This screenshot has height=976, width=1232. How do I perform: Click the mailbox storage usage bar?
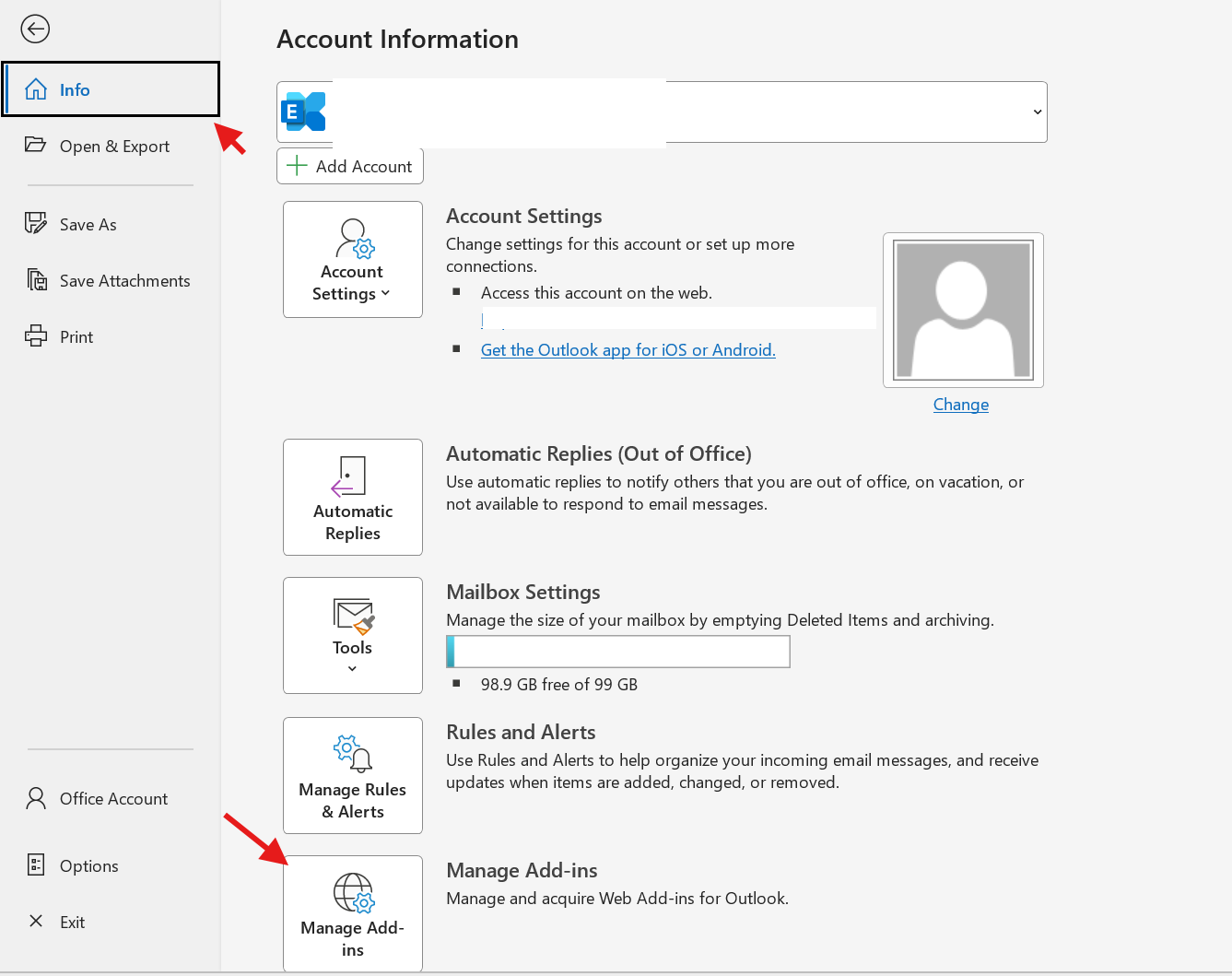(618, 652)
